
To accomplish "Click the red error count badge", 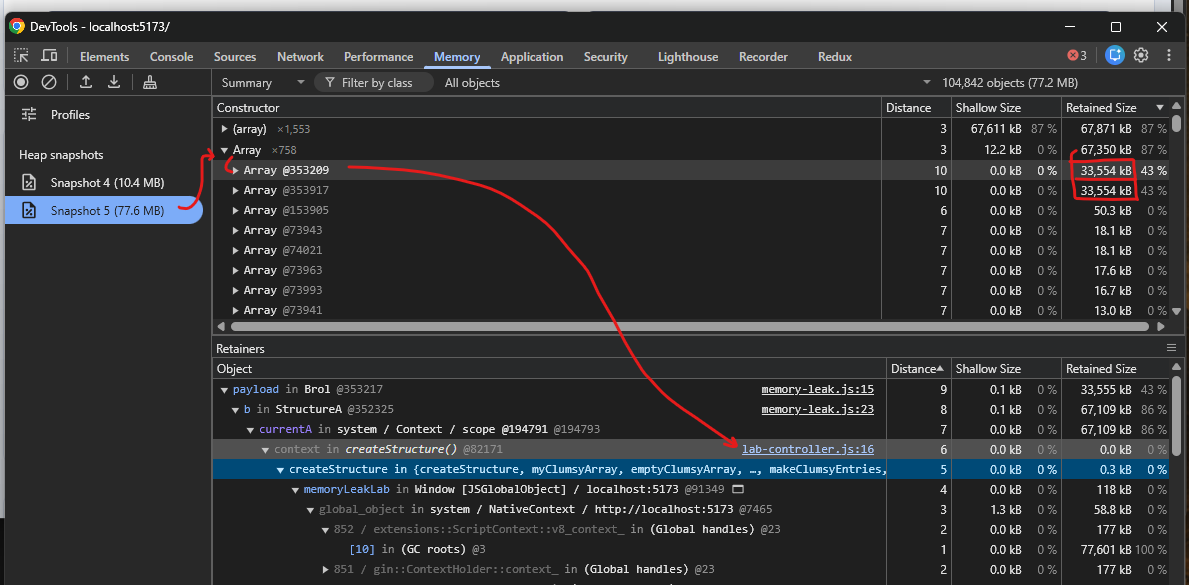I will point(1077,55).
